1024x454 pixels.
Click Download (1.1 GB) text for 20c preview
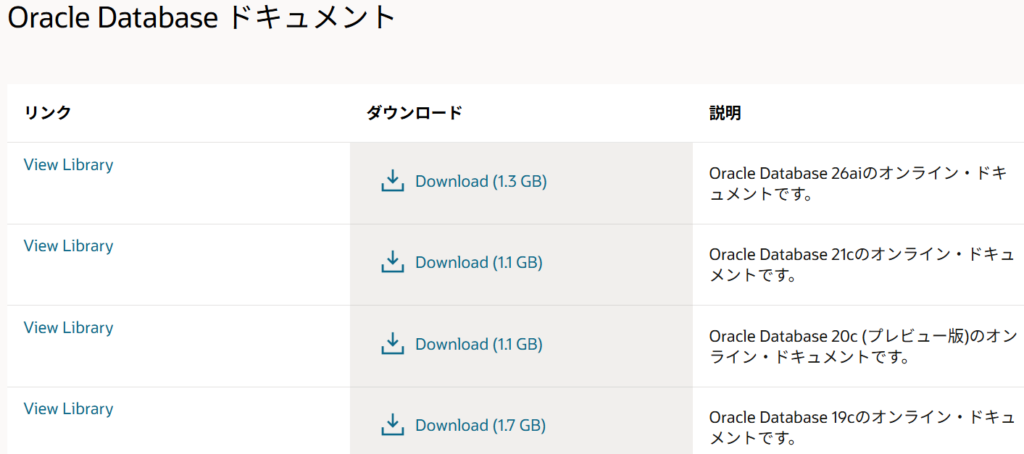(479, 345)
